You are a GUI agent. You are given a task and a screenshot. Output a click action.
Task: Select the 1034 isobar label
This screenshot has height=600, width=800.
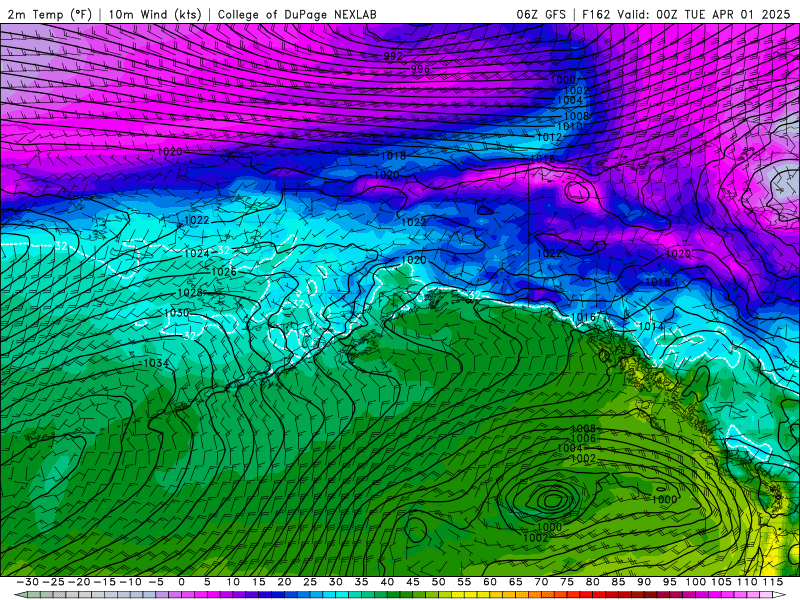pyautogui.click(x=156, y=363)
